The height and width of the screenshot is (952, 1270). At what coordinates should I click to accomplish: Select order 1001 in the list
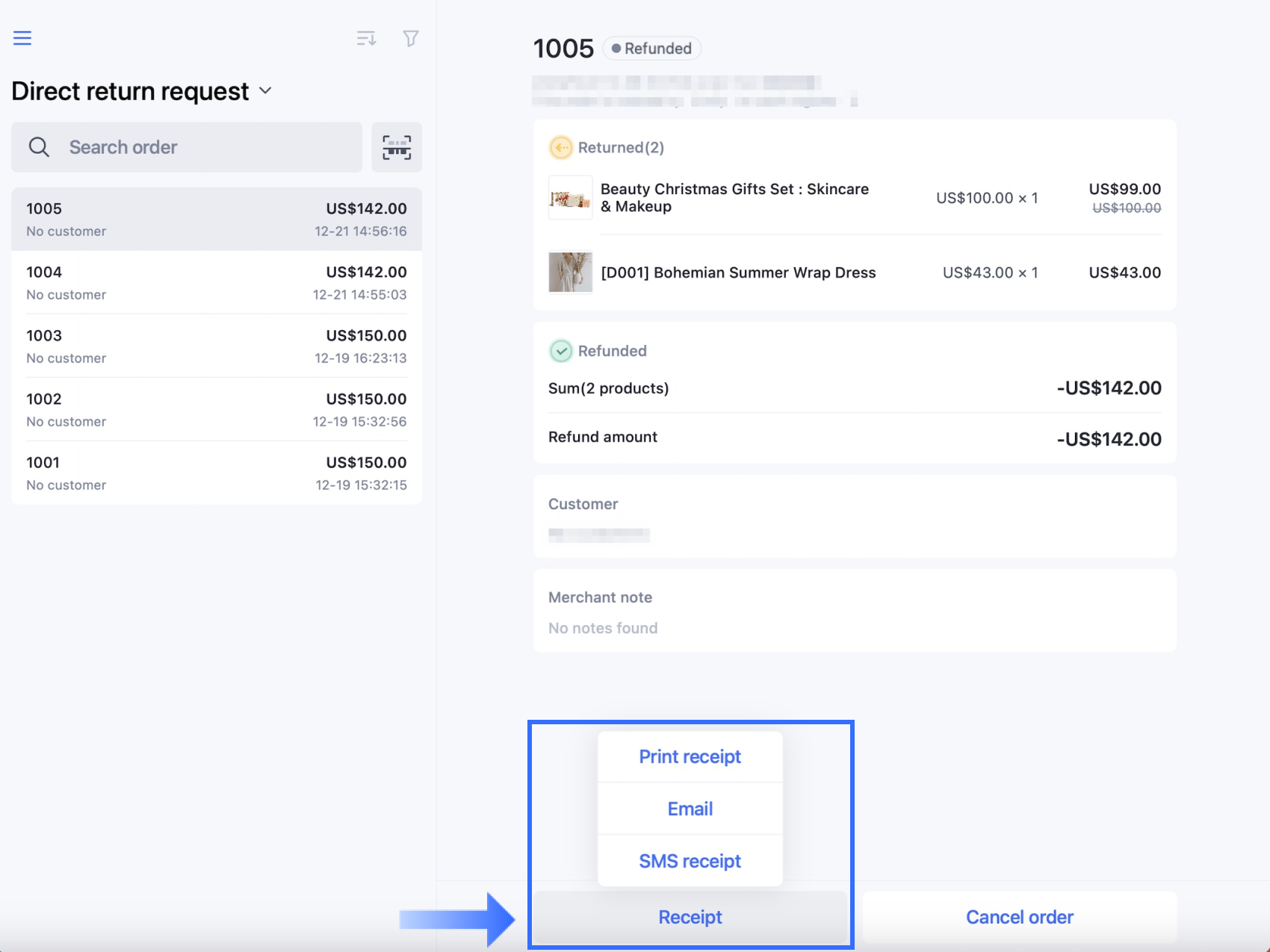(x=216, y=473)
